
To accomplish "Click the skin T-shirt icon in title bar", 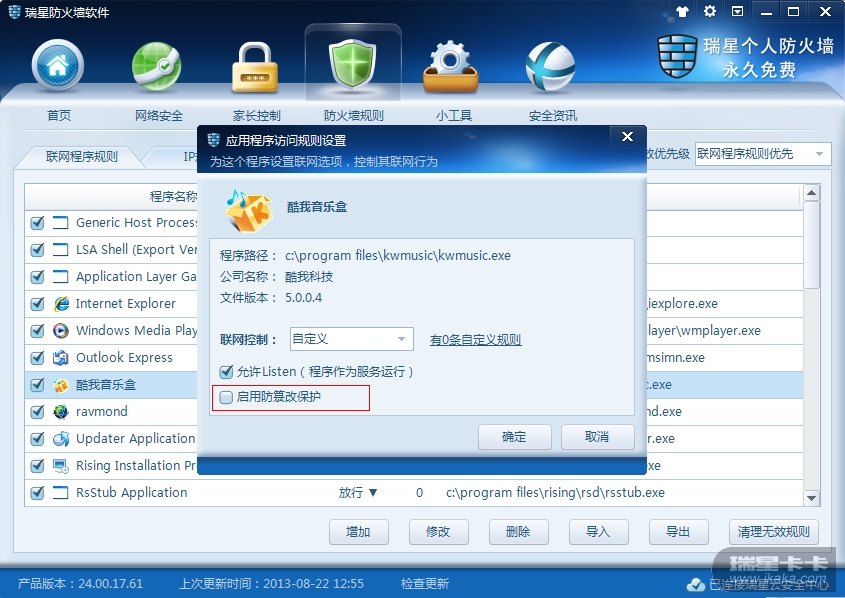I will coord(682,11).
